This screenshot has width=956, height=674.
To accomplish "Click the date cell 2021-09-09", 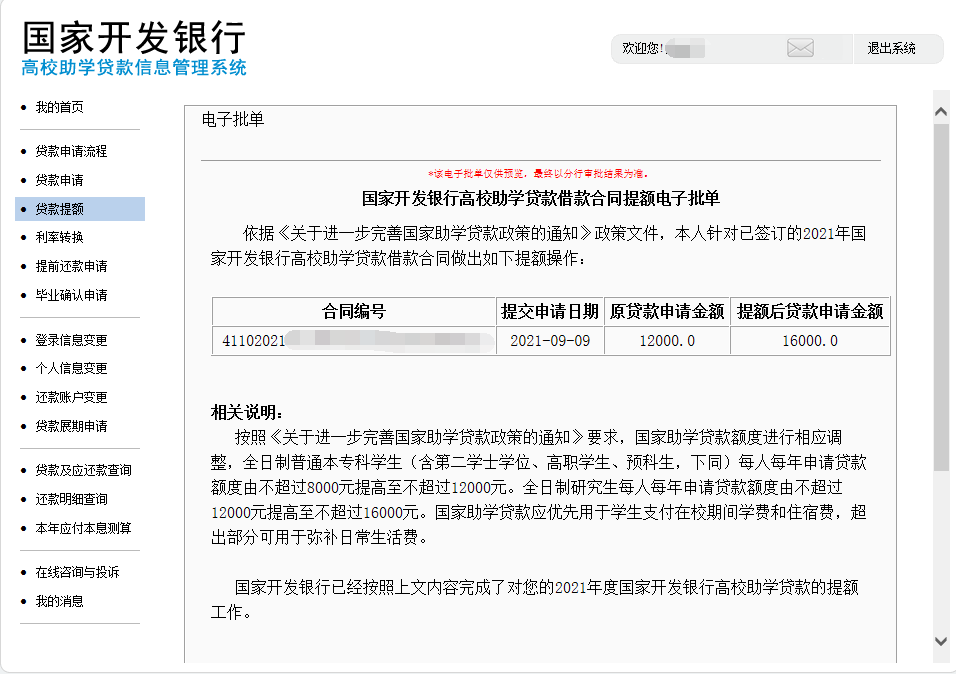I will click(x=550, y=341).
